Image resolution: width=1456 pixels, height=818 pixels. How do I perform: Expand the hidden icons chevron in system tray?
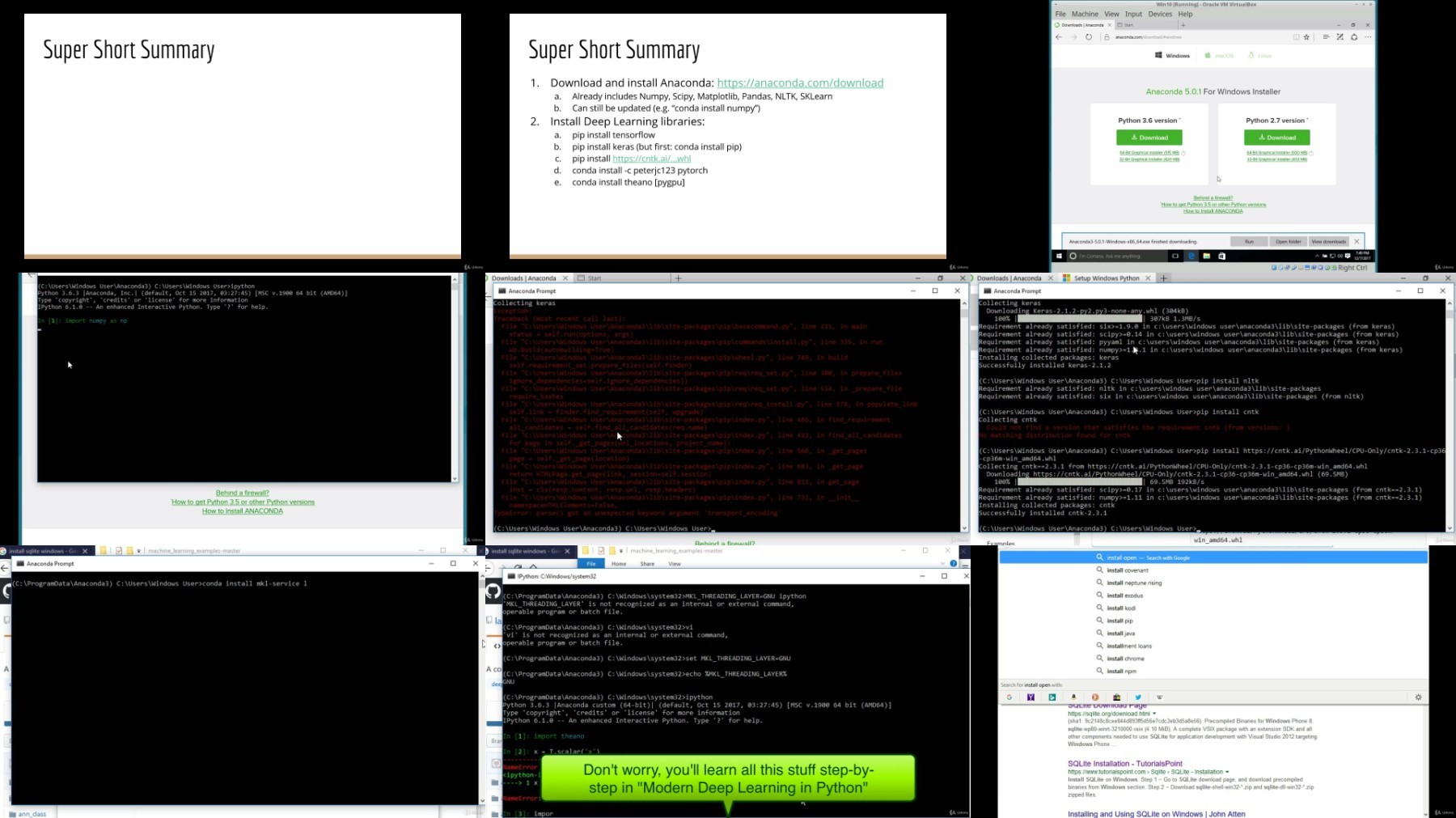[x=1317, y=256]
